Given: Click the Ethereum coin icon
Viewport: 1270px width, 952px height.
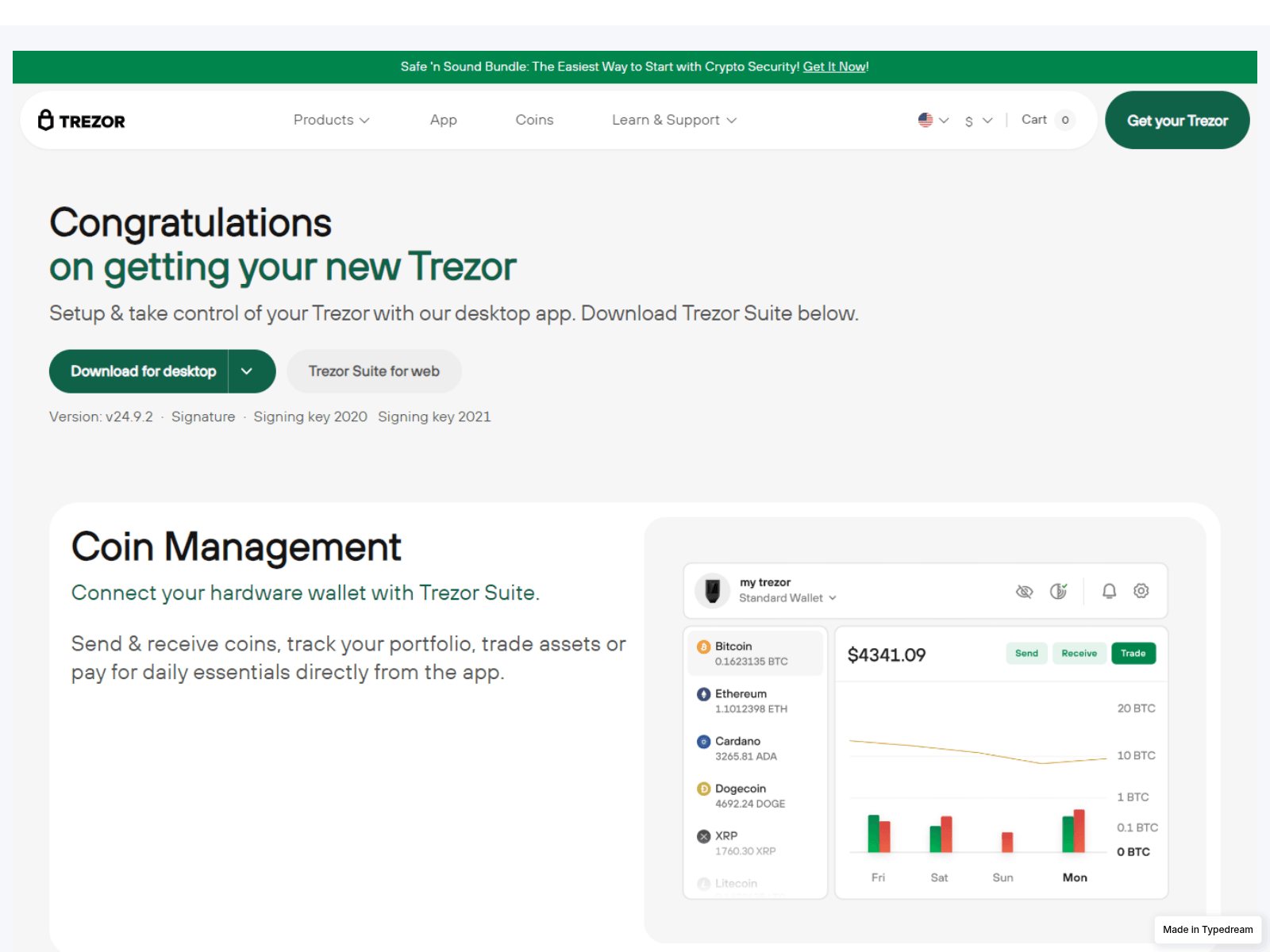Looking at the screenshot, I should pos(703,694).
